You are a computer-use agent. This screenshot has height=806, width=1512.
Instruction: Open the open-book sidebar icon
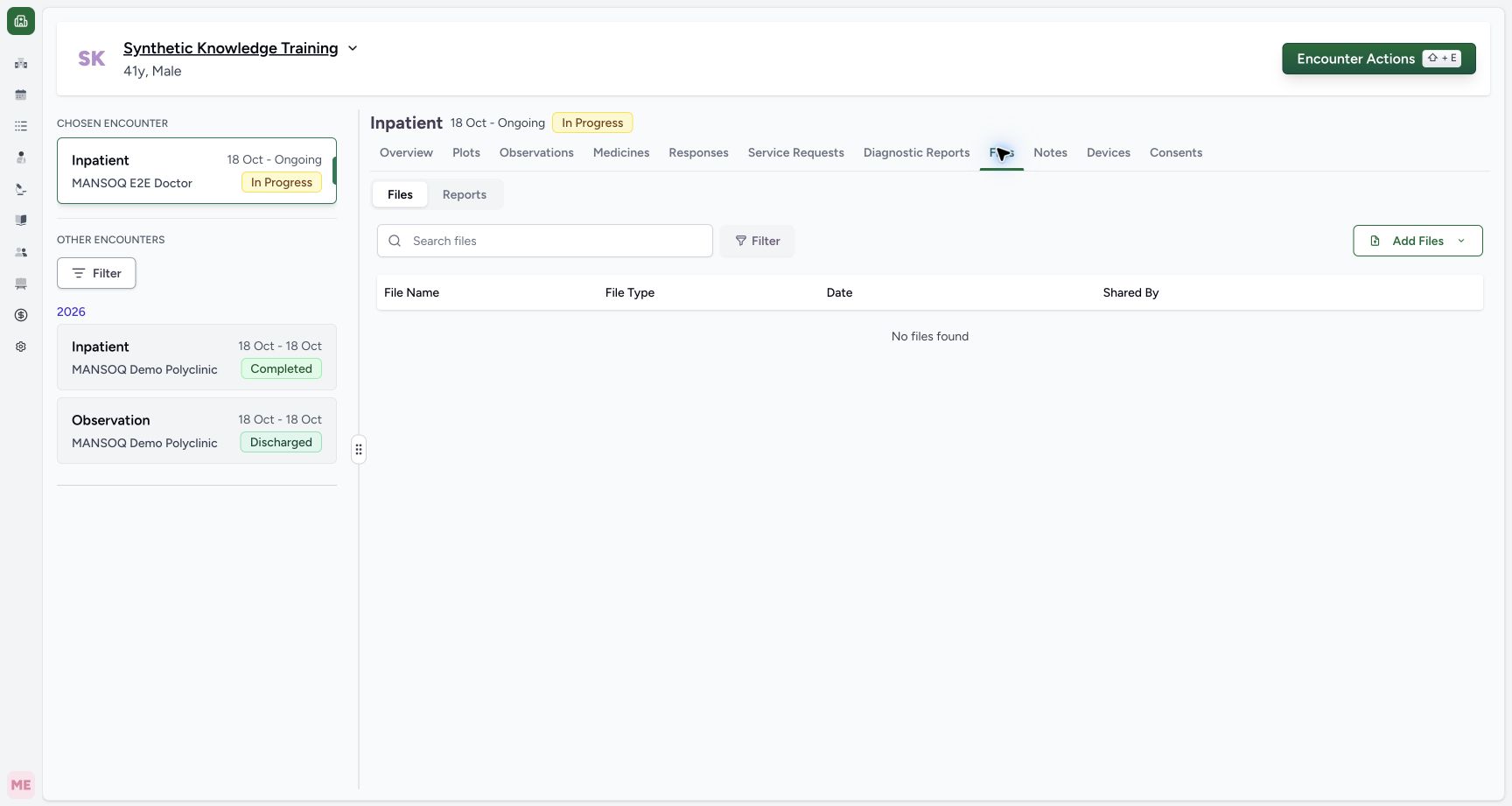[x=21, y=221]
